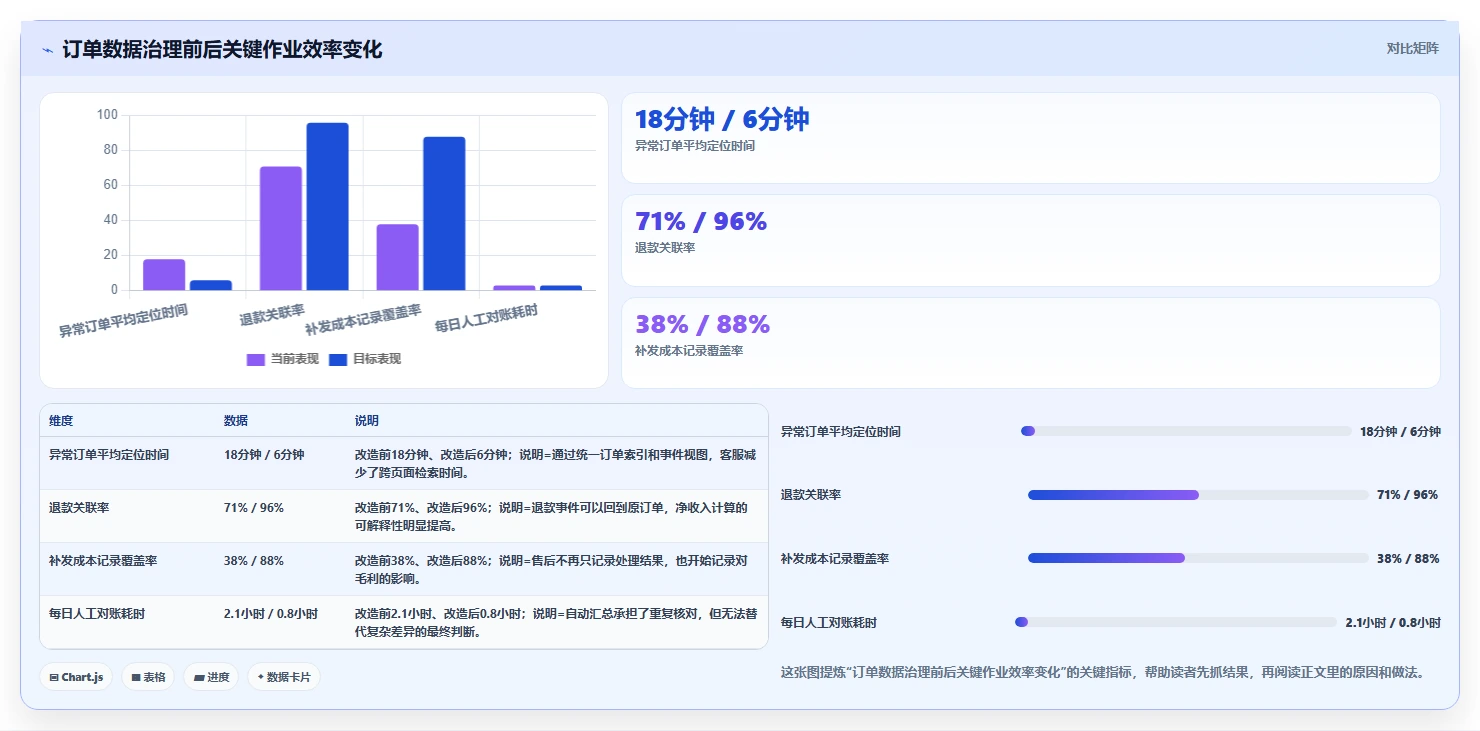This screenshot has width=1480, height=731.
Task: Open the 71% / 96% data card
Action: [1031, 241]
